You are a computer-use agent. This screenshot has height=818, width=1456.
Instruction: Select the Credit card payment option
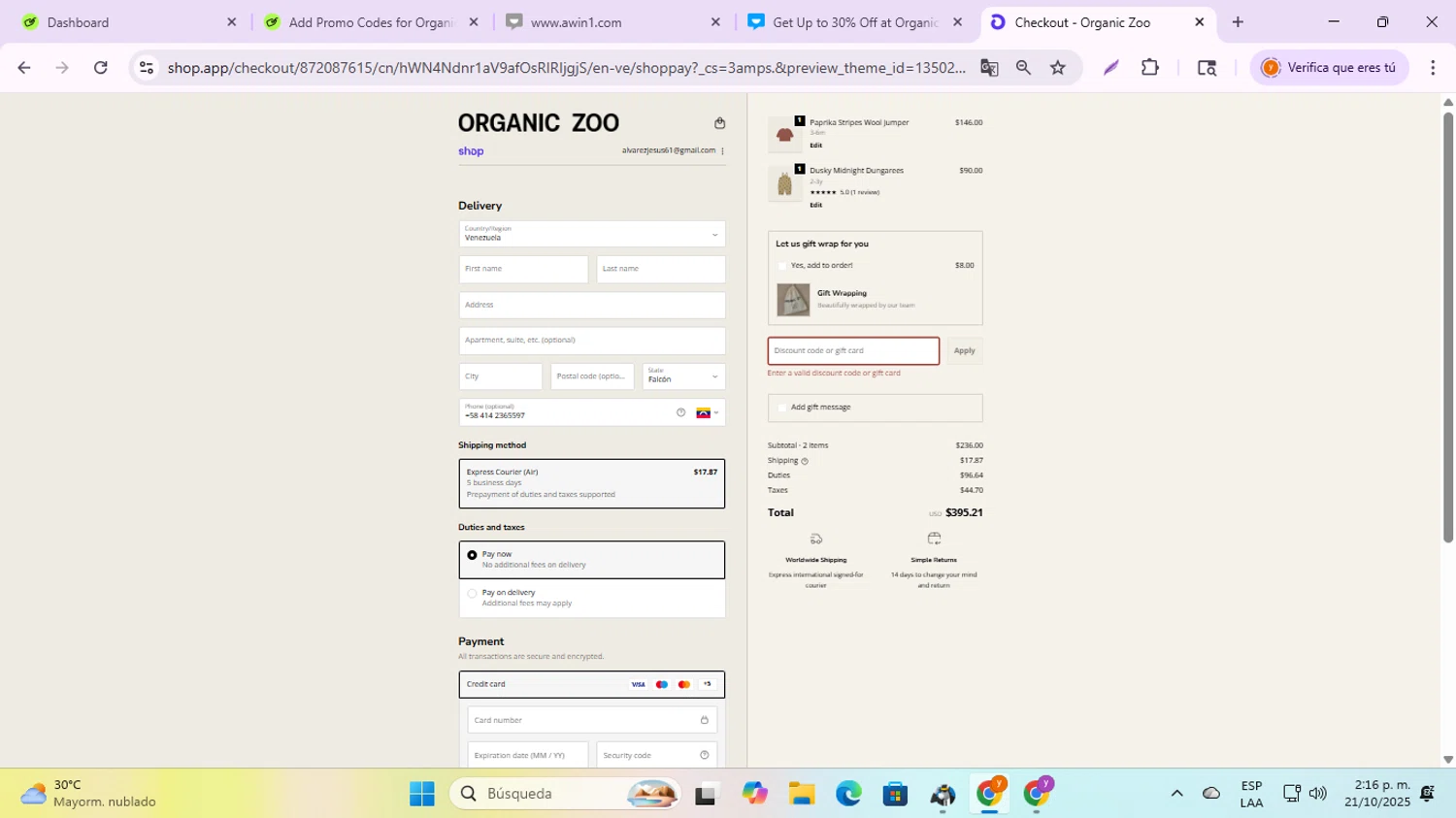[592, 684]
